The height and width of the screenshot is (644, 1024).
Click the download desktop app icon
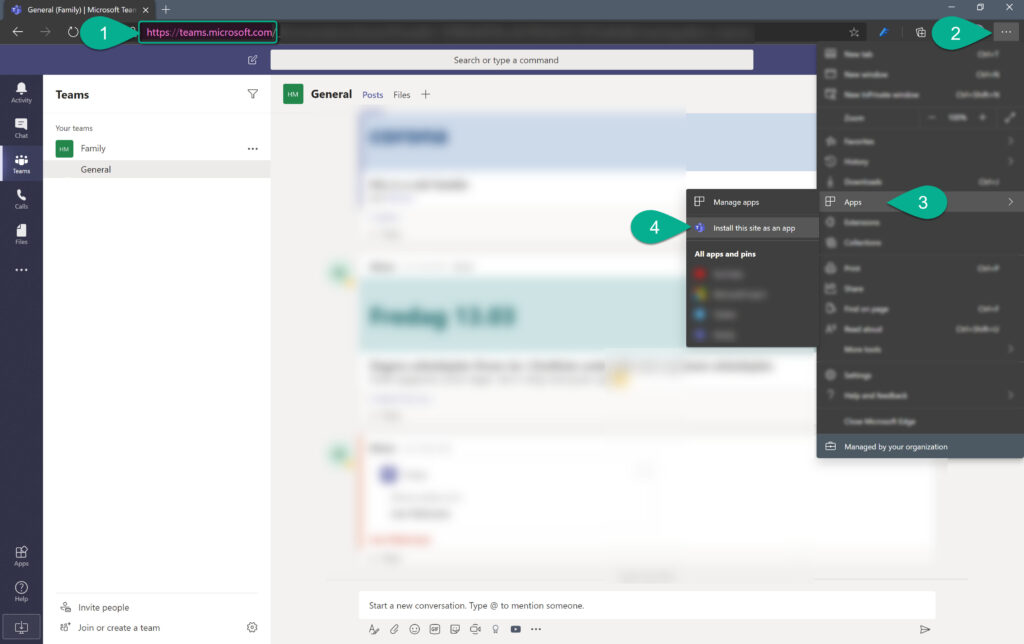tap(21, 627)
